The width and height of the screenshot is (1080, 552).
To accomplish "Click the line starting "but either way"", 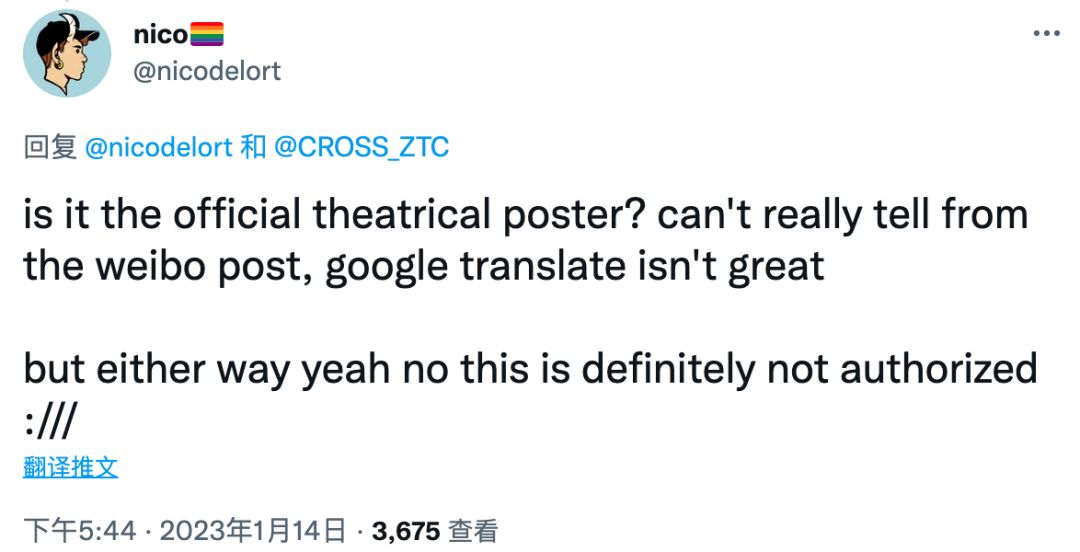I will point(530,370).
